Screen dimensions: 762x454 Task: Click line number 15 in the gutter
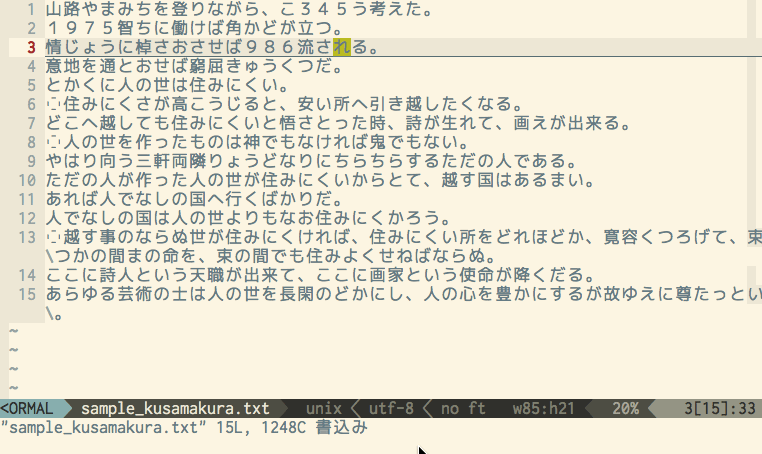[x=27, y=294]
